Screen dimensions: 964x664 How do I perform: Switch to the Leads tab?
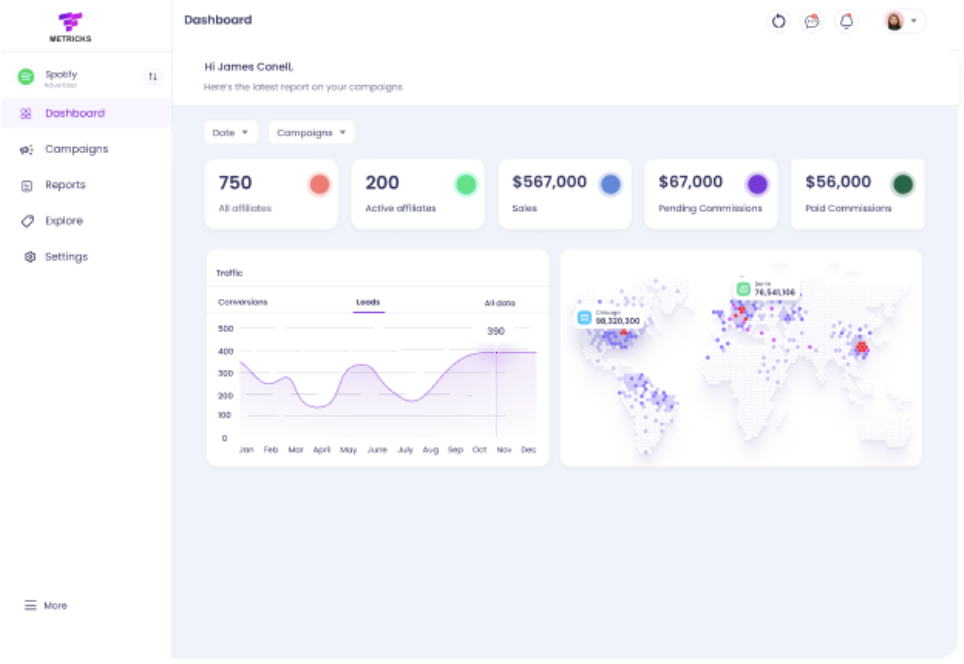click(368, 302)
